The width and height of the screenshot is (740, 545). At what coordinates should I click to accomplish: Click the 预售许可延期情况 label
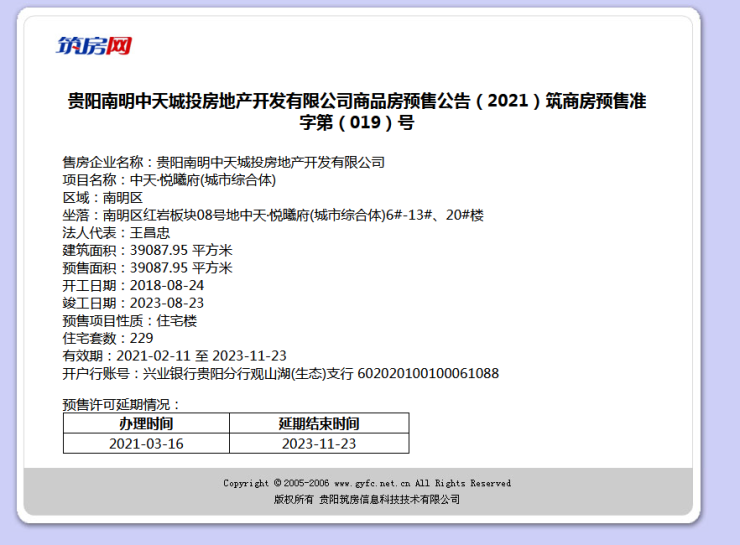(121, 404)
